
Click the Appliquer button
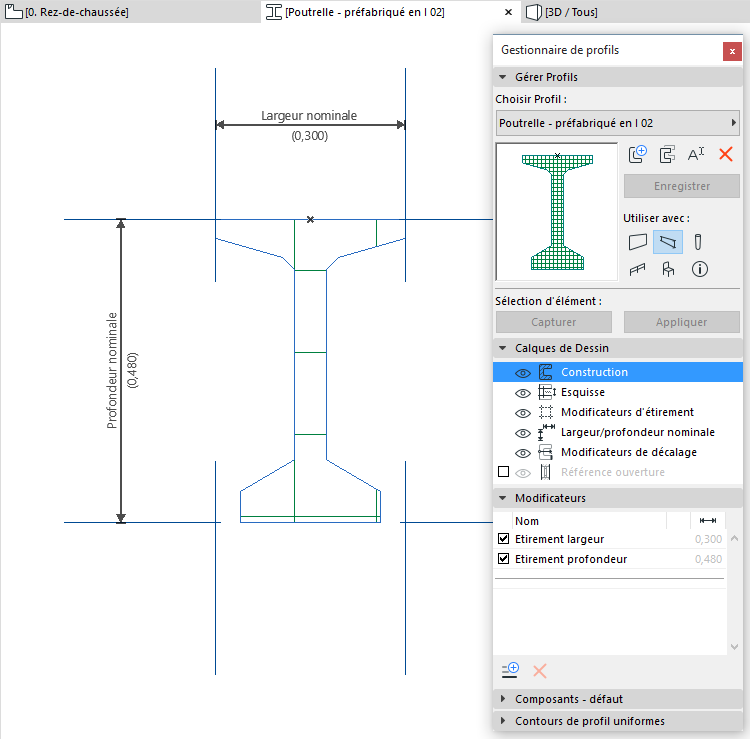(681, 322)
